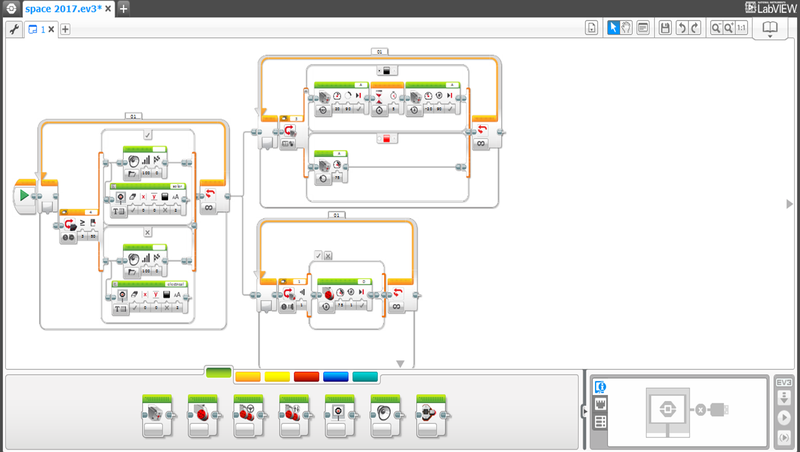This screenshot has width=800, height=452.
Task: Switch to the space 2017.ev3 project tab
Action: coord(62,8)
